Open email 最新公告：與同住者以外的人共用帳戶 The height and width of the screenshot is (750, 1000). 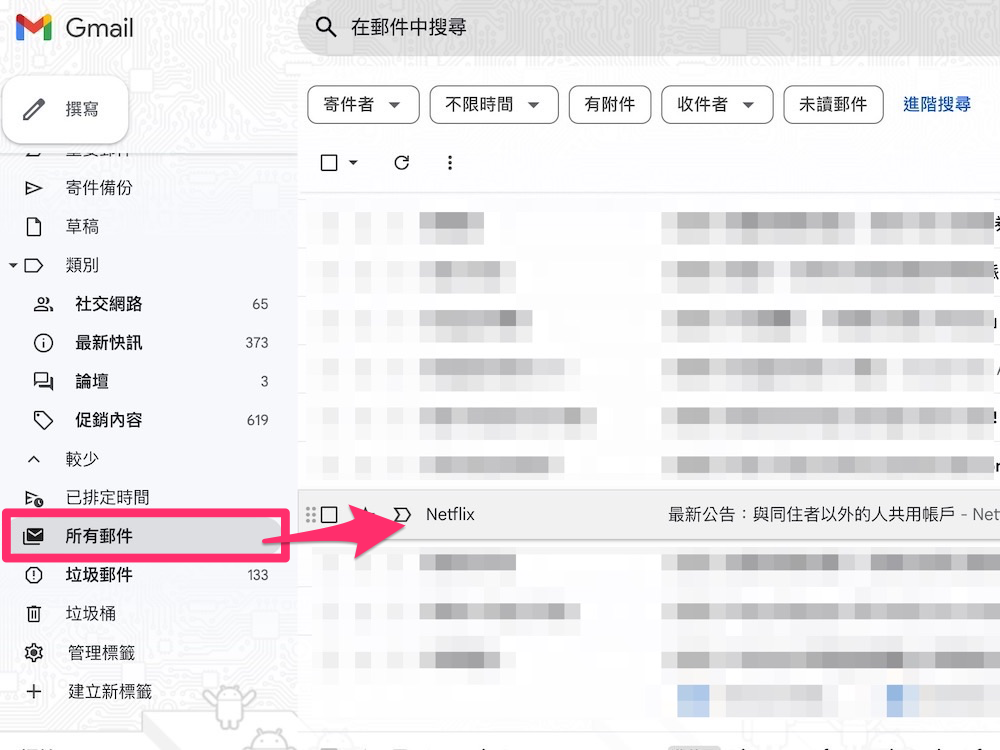[x=811, y=515]
